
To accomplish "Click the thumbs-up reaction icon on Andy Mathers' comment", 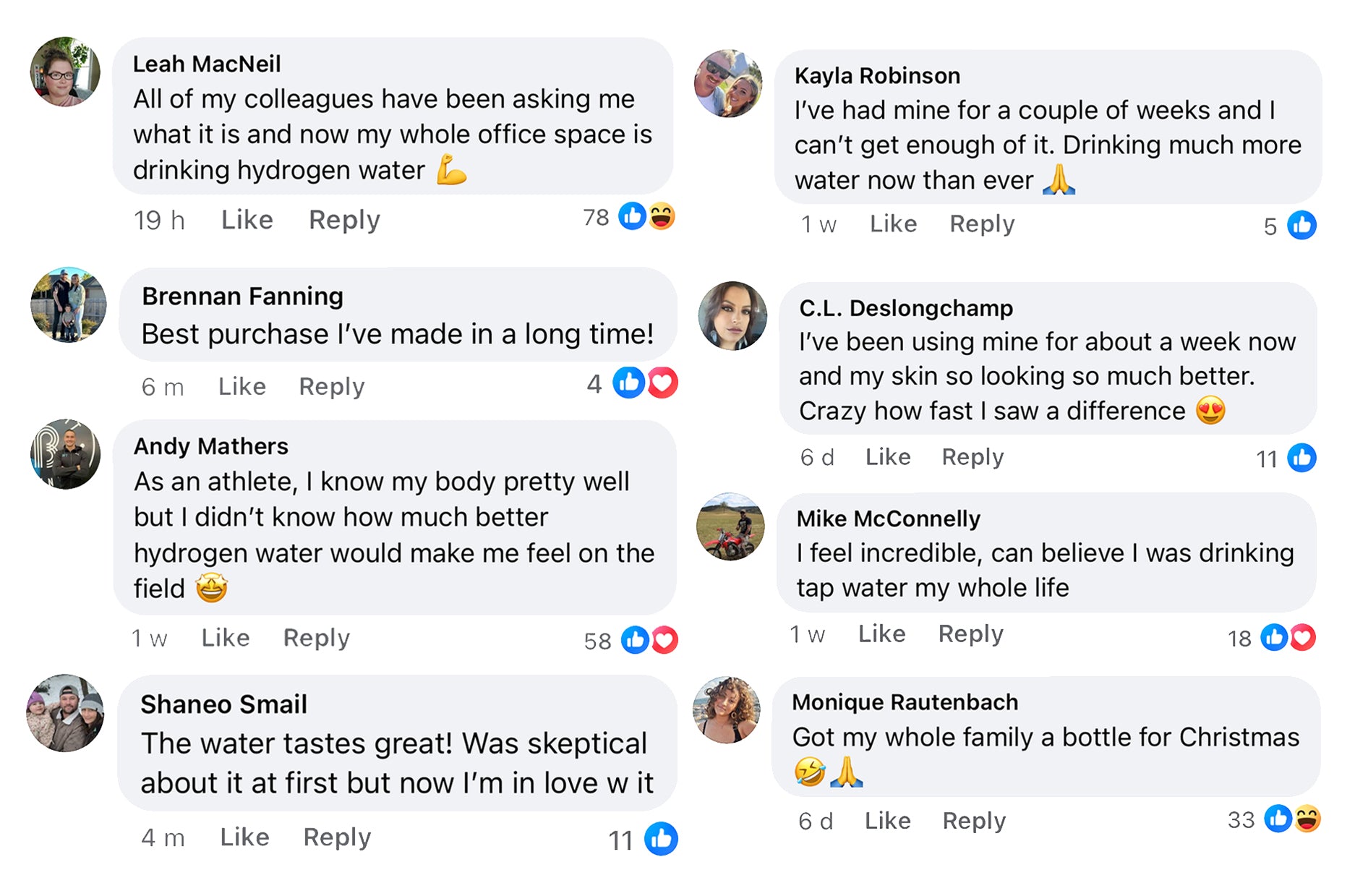I will (635, 640).
